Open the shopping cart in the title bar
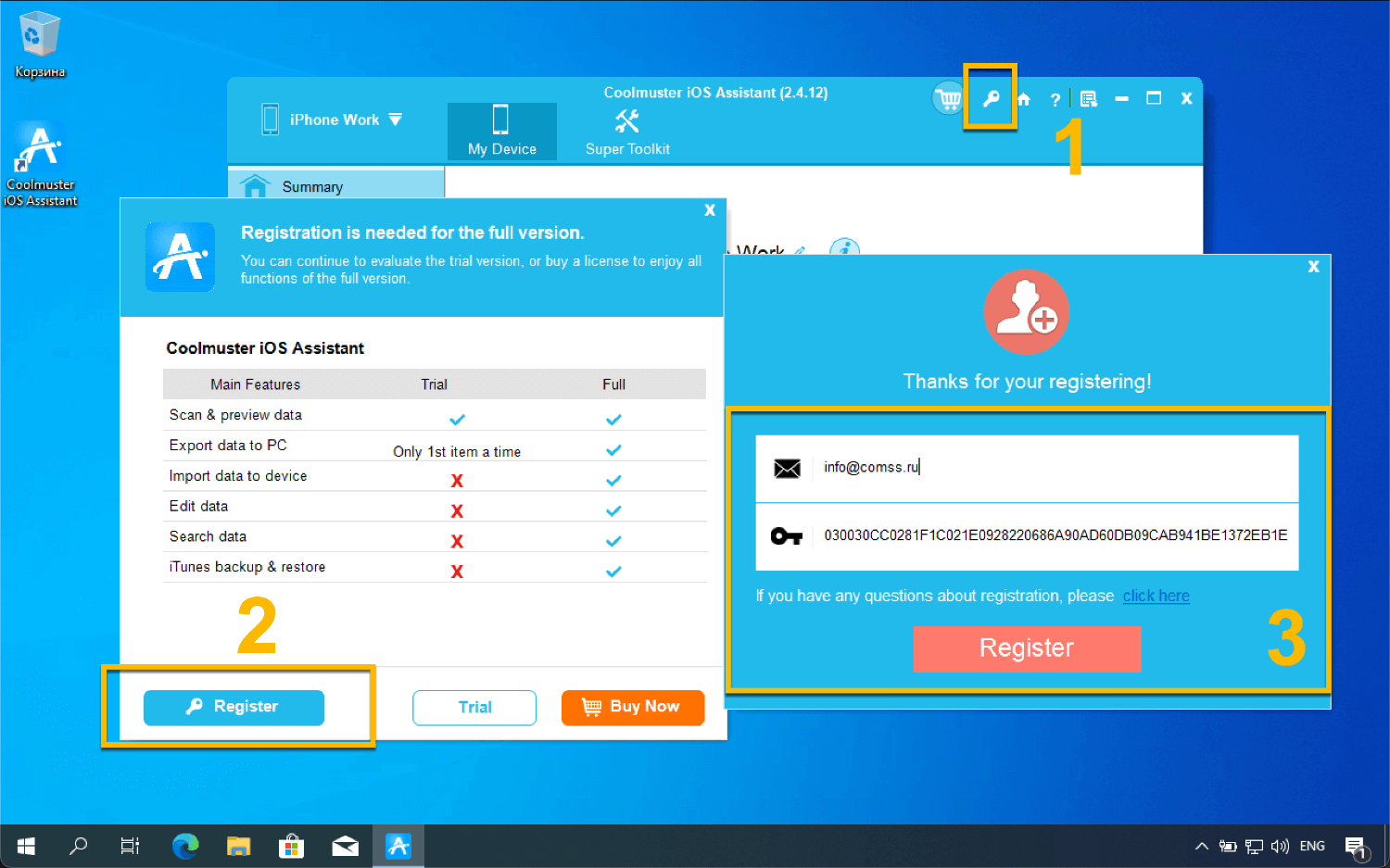Image resolution: width=1390 pixels, height=868 pixels. point(948,98)
